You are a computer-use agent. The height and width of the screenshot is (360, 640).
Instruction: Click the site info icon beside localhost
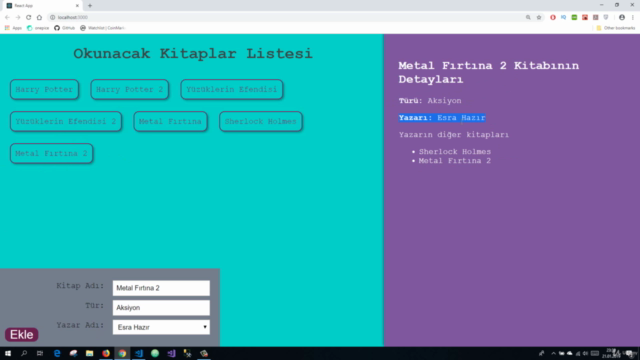tap(52, 18)
